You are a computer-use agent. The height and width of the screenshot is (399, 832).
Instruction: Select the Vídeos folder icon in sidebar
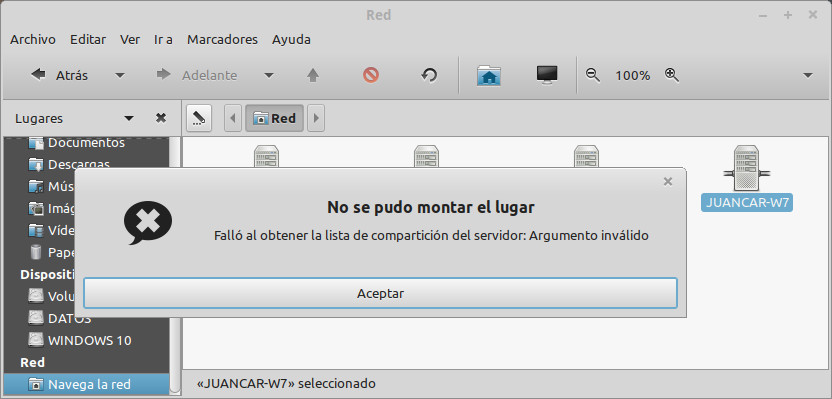click(x=36, y=230)
